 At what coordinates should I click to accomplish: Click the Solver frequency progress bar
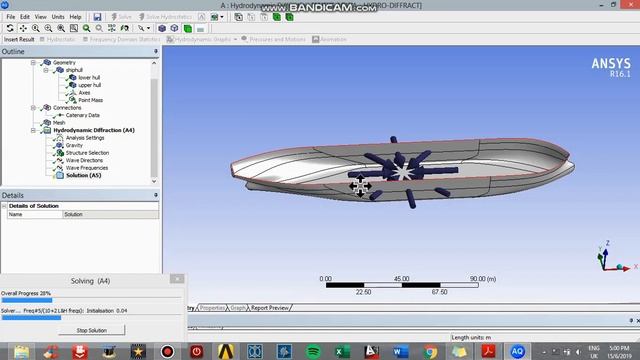(91, 318)
